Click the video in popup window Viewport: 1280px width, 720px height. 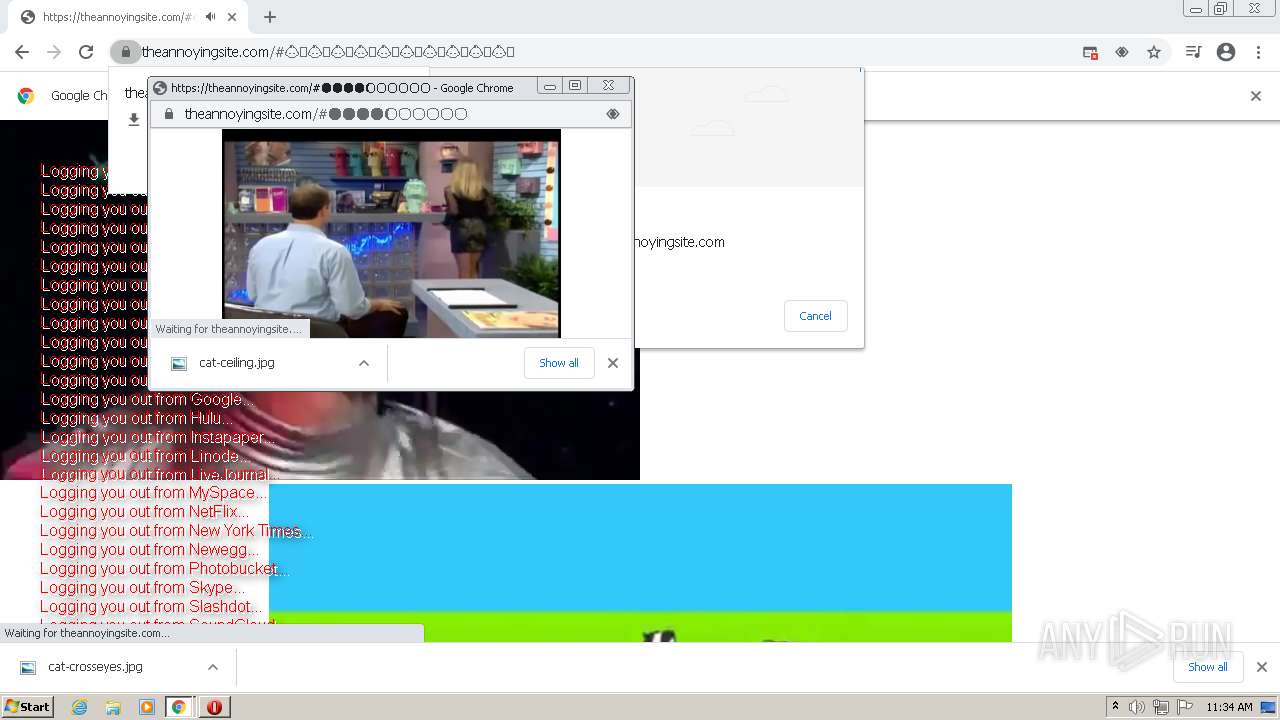click(x=391, y=234)
